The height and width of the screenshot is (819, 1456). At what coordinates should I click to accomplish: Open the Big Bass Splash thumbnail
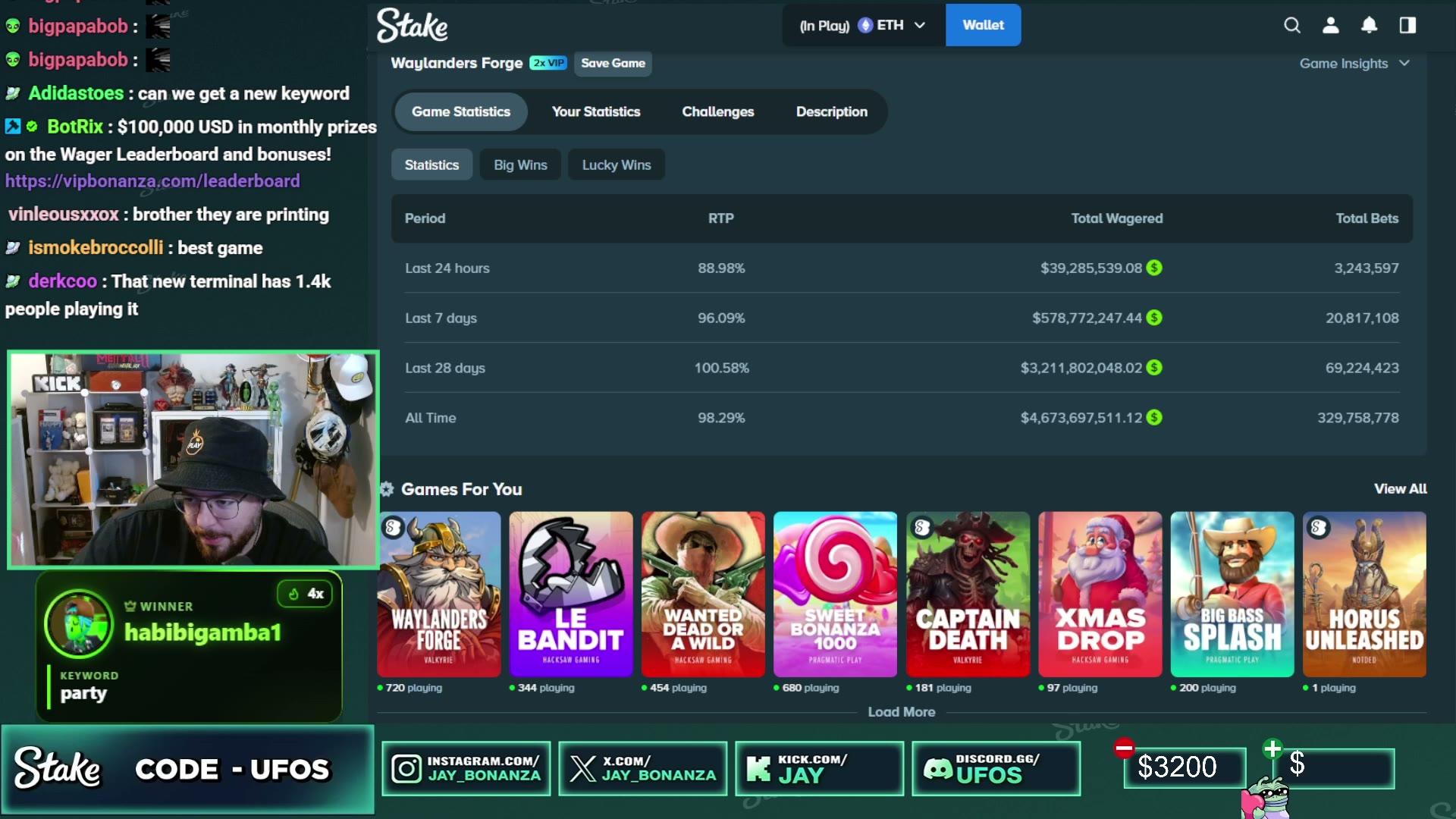[1232, 595]
